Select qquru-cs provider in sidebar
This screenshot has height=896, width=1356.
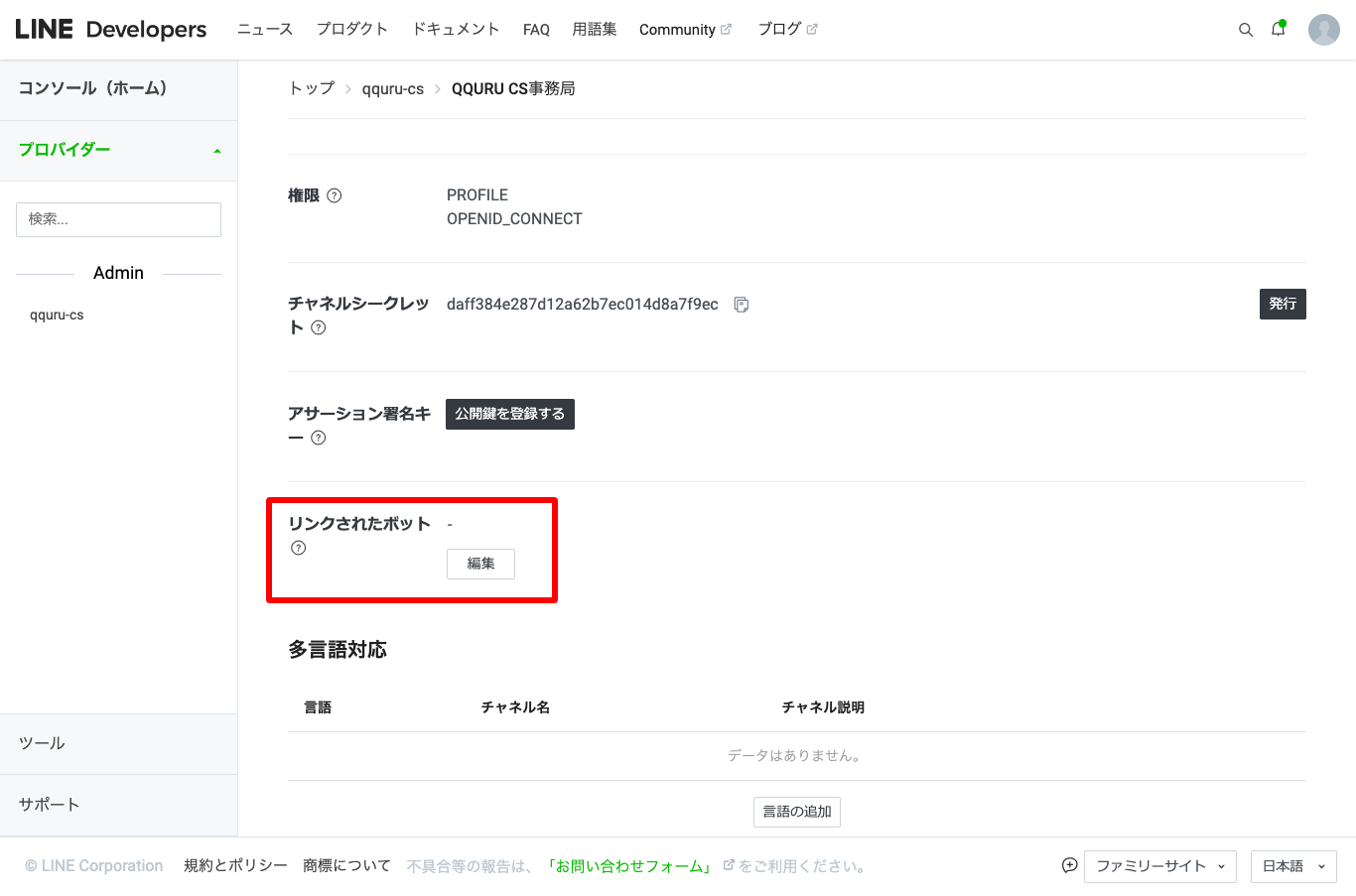coord(57,316)
